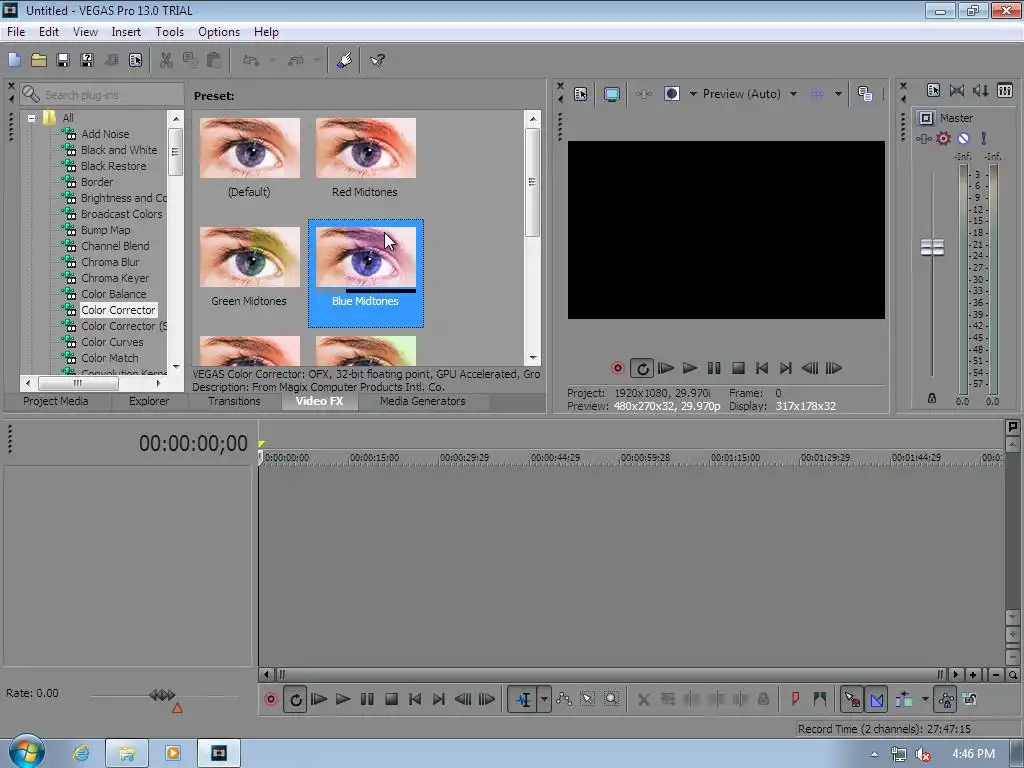Screen dimensions: 1024x768
Task: Click the Video Output FX icon in preview
Action: coord(643,94)
